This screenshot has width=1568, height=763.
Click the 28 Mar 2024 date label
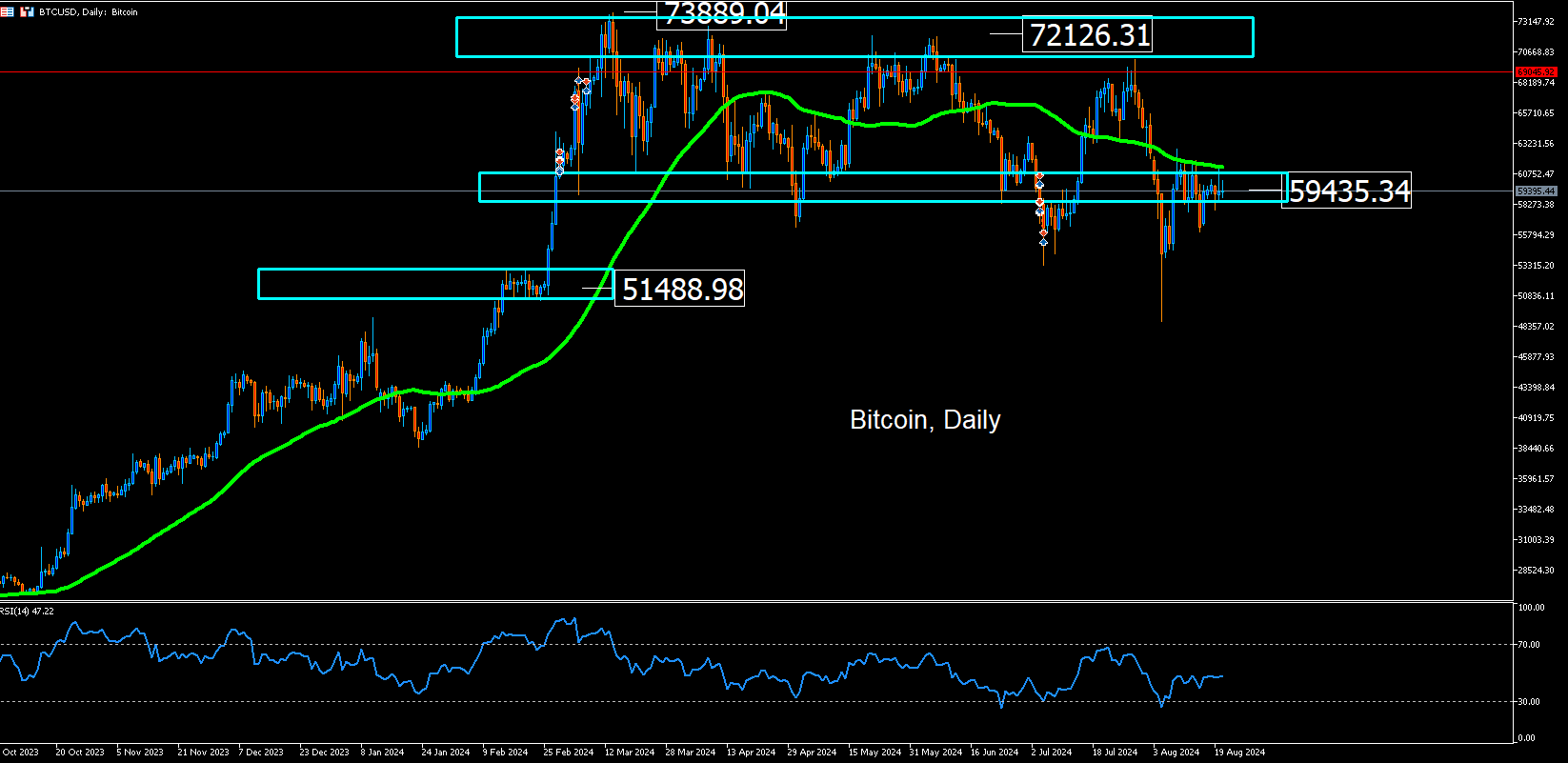point(691,753)
